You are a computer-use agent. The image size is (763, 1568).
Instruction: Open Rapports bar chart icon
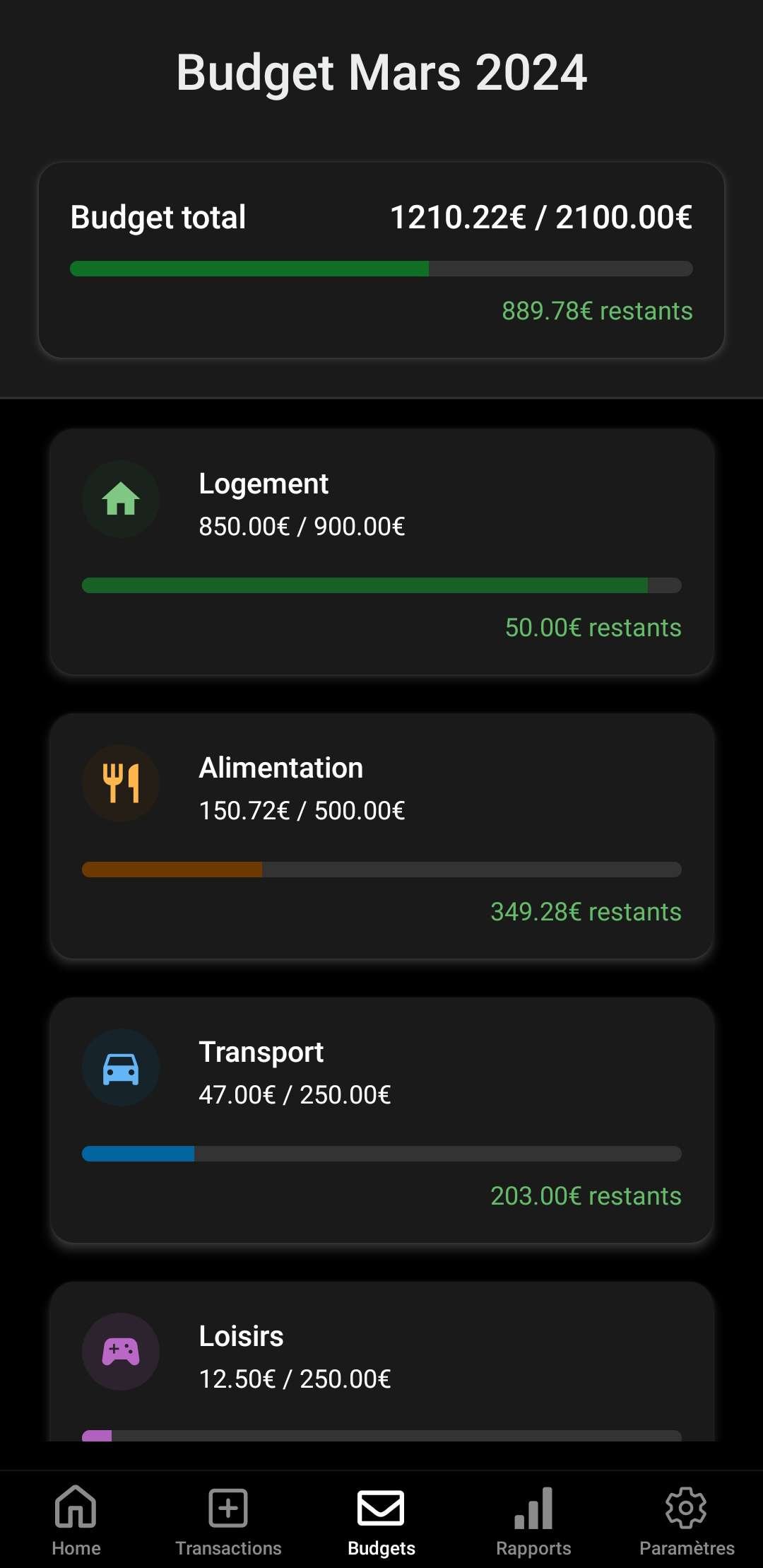(x=533, y=1507)
